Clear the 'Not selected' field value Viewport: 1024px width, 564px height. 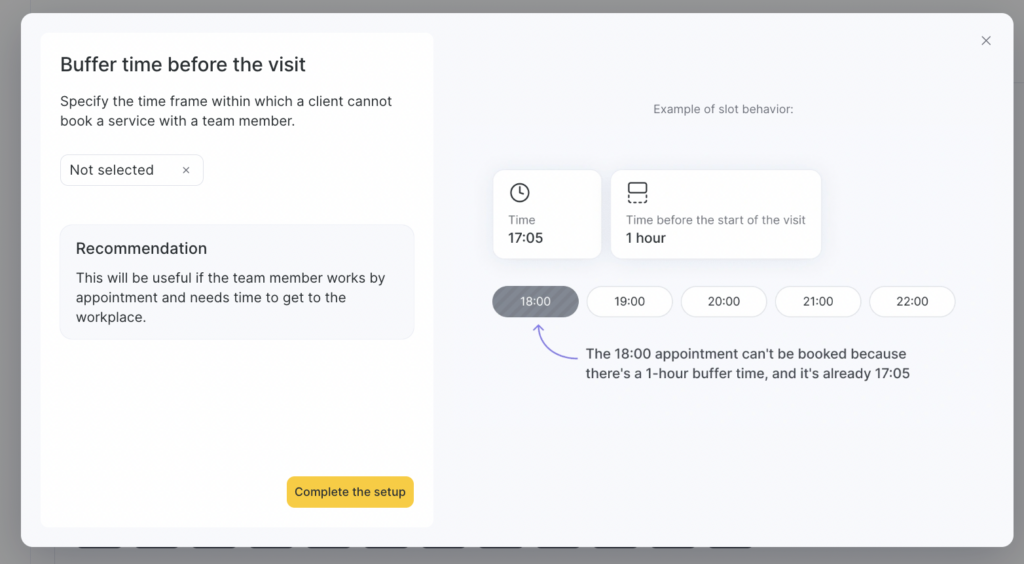[186, 170]
